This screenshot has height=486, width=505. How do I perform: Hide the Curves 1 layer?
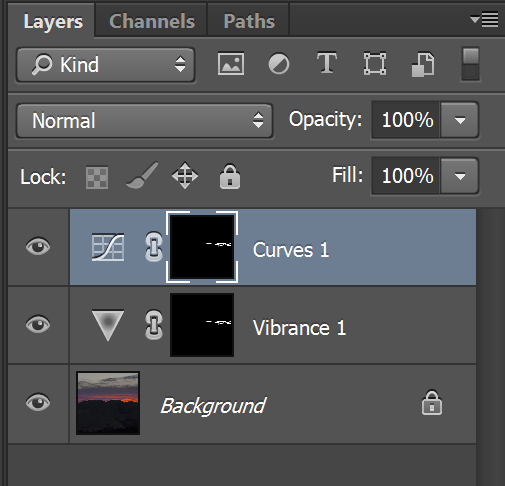(38, 247)
